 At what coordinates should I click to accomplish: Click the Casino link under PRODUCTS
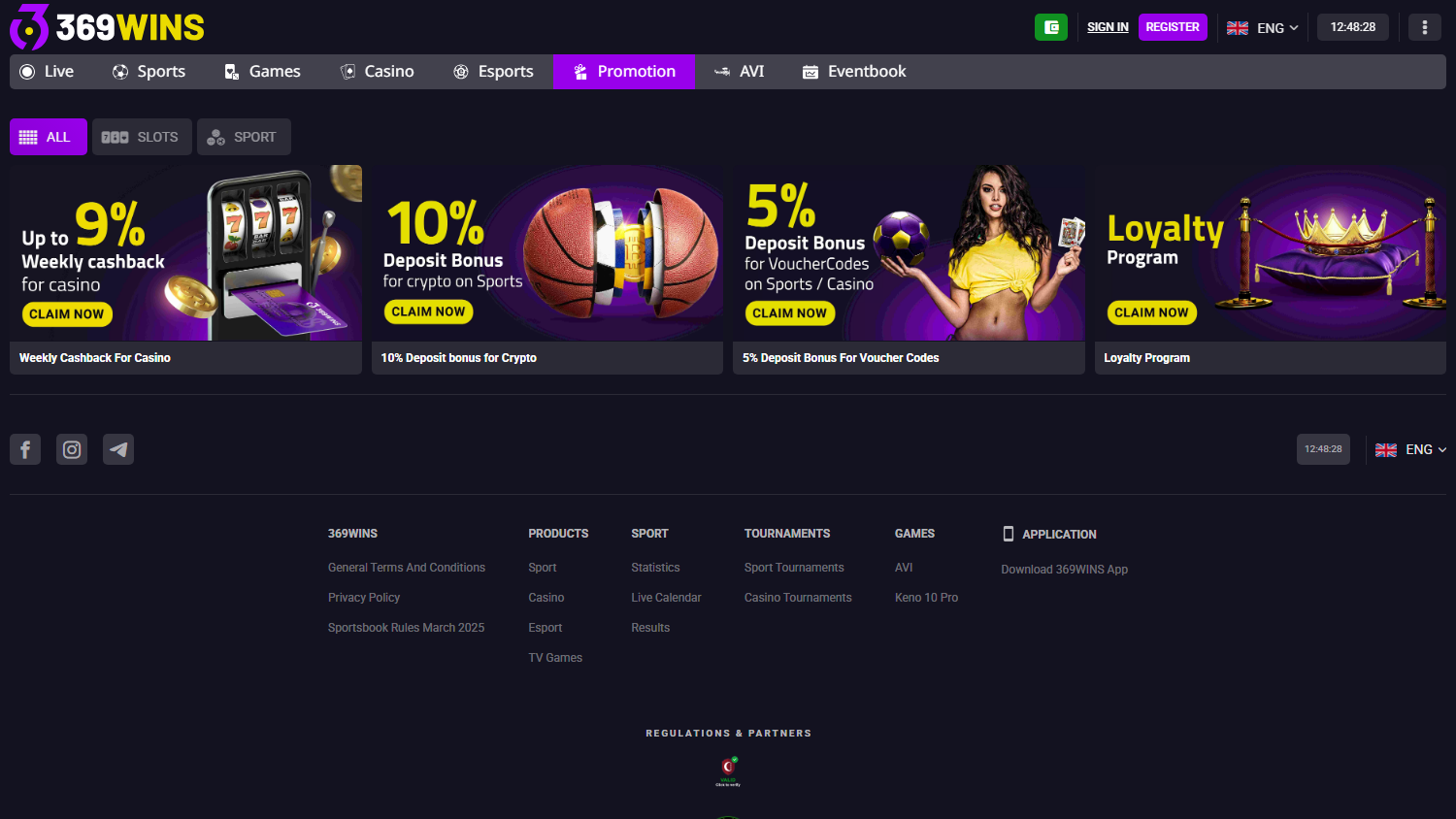point(546,598)
